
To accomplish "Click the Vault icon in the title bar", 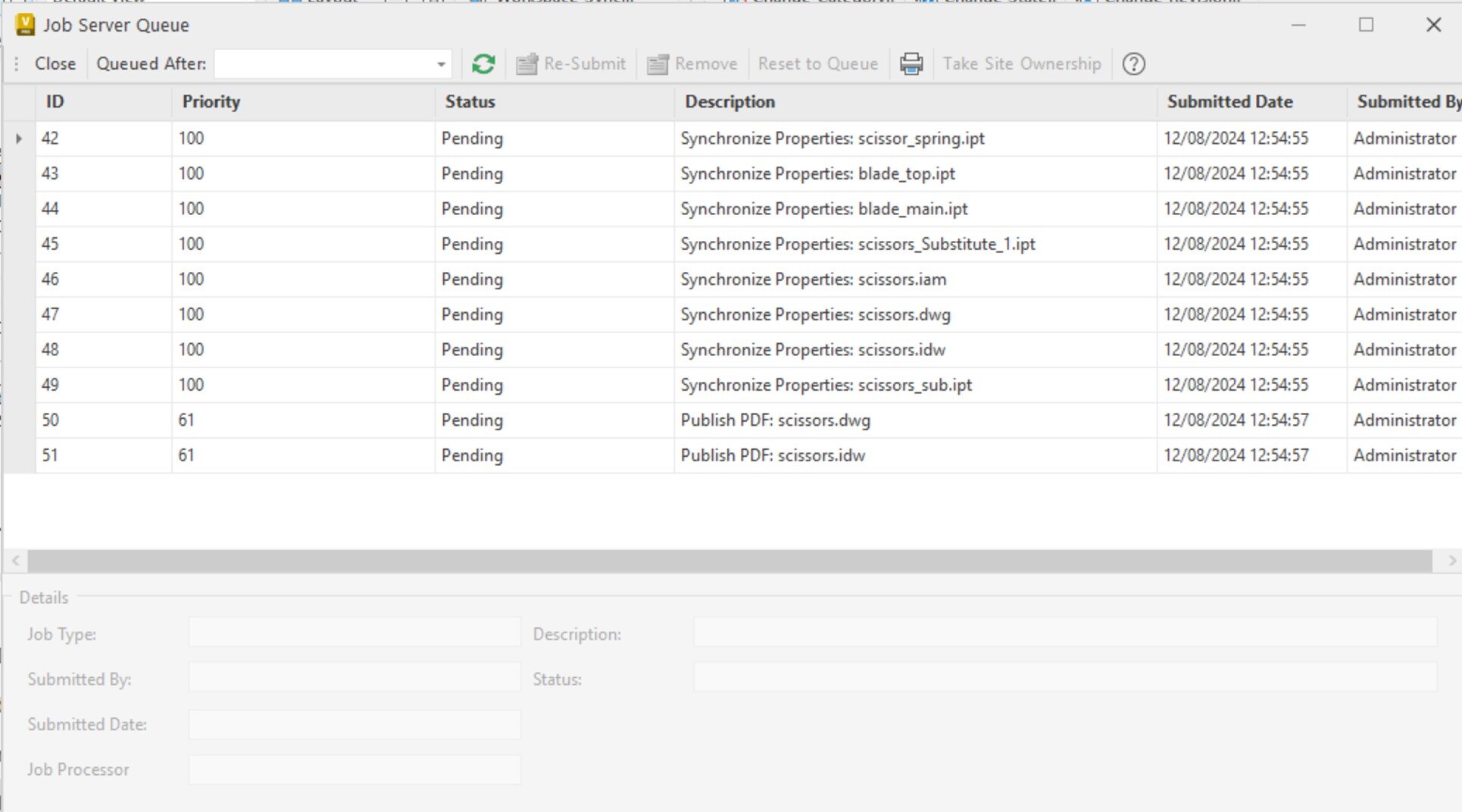I will (23, 24).
